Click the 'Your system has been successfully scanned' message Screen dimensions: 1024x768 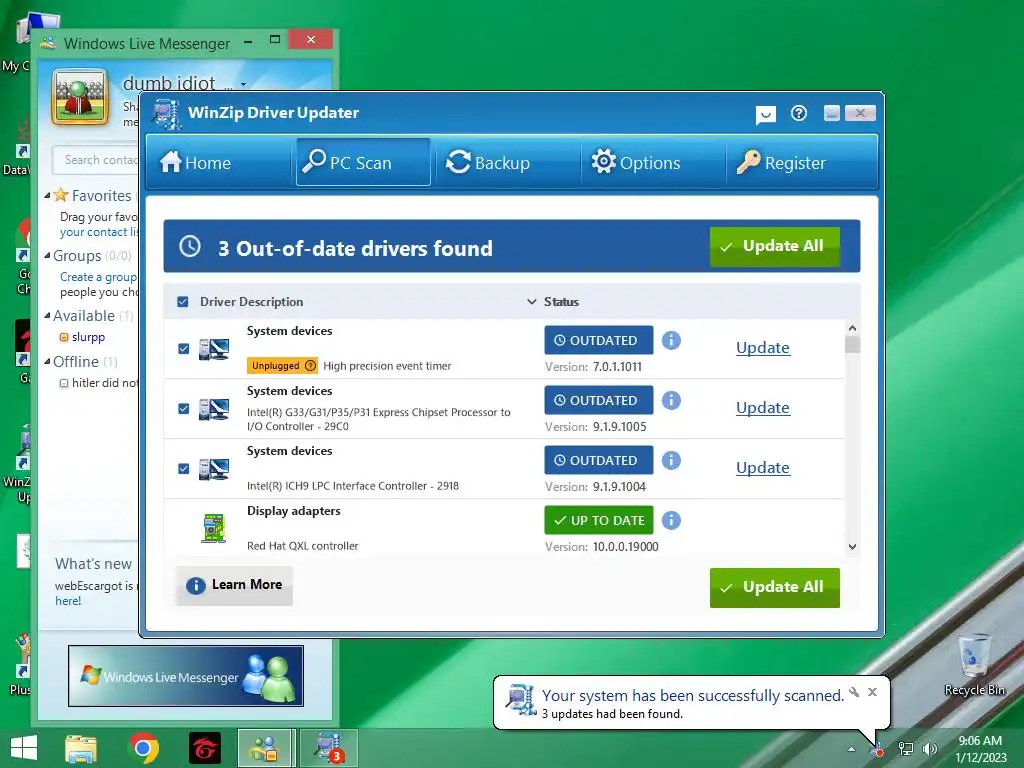click(693, 696)
